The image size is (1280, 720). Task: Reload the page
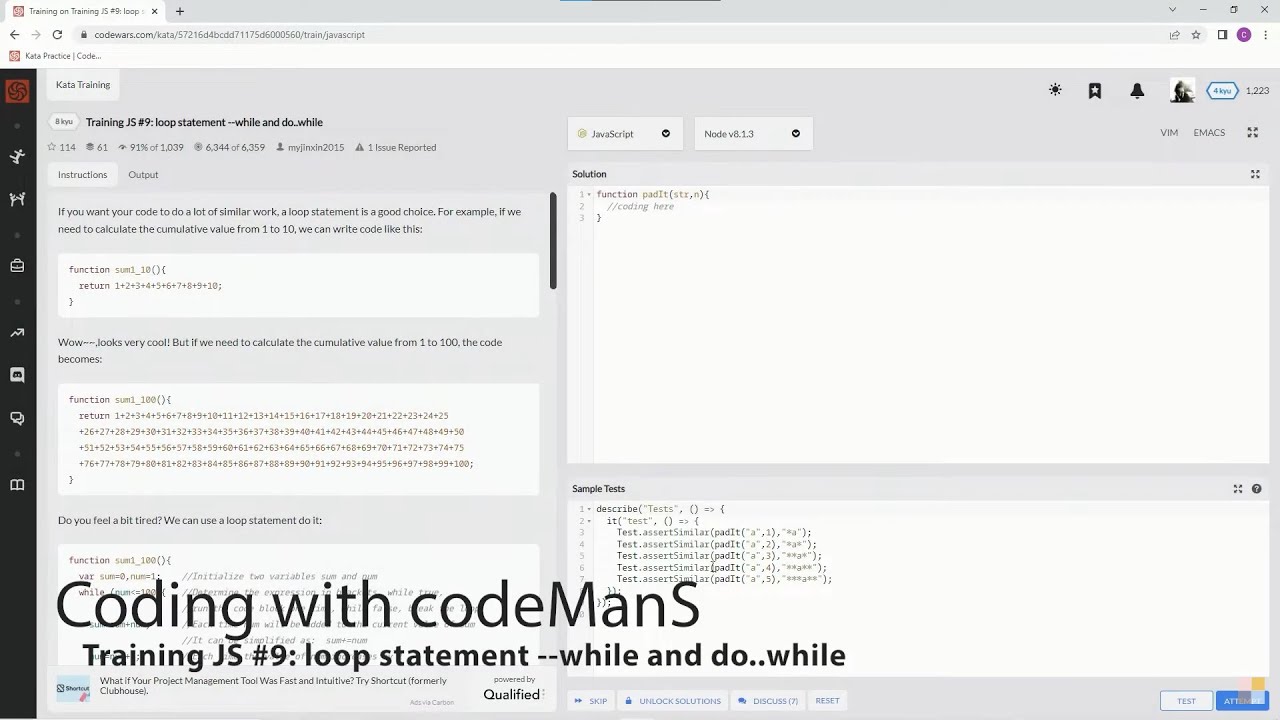[x=57, y=35]
